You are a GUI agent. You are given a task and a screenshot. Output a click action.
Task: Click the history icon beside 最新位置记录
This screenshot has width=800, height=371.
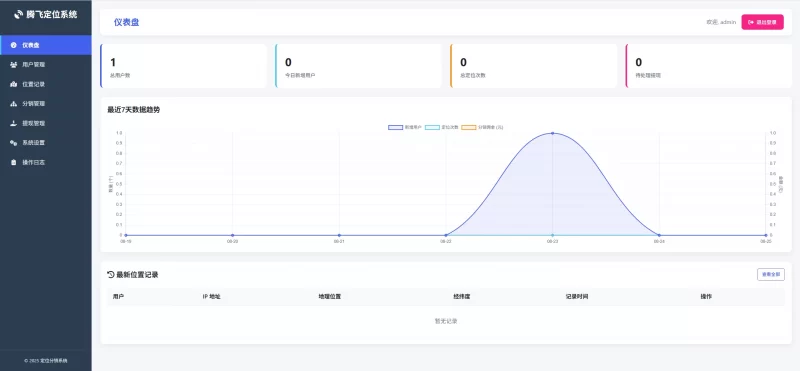click(x=111, y=275)
